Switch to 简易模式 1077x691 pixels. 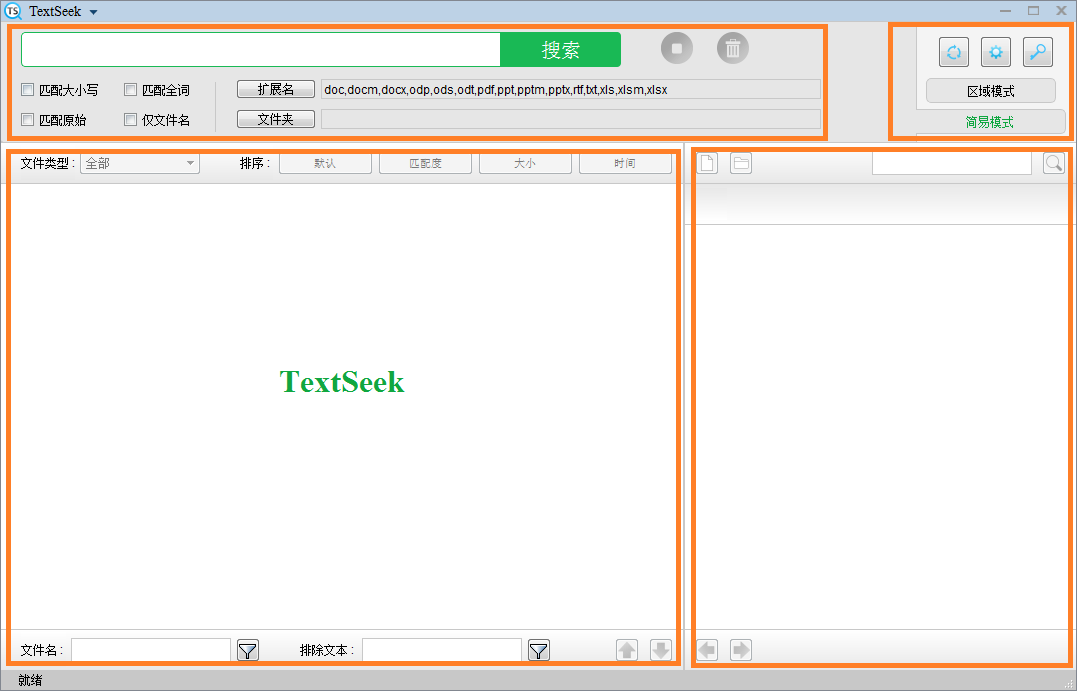click(x=990, y=122)
